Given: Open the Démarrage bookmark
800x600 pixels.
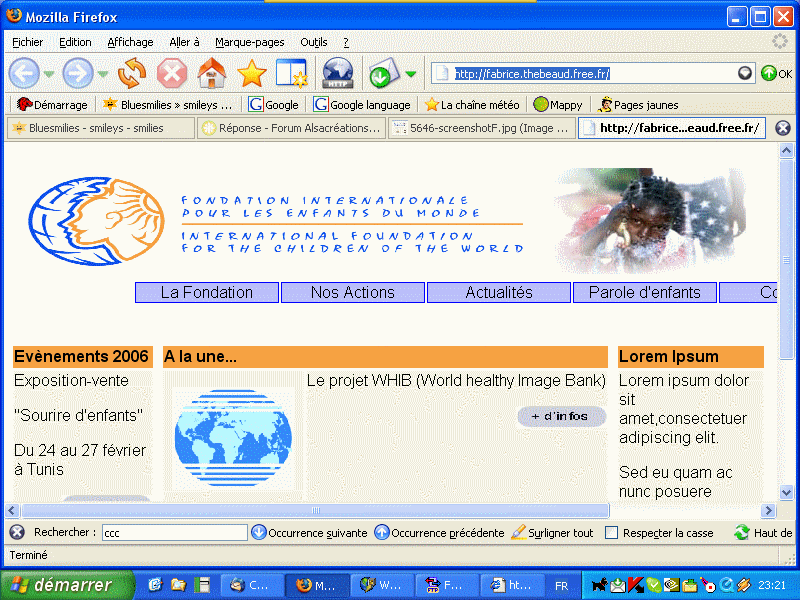Looking at the screenshot, I should tap(52, 105).
